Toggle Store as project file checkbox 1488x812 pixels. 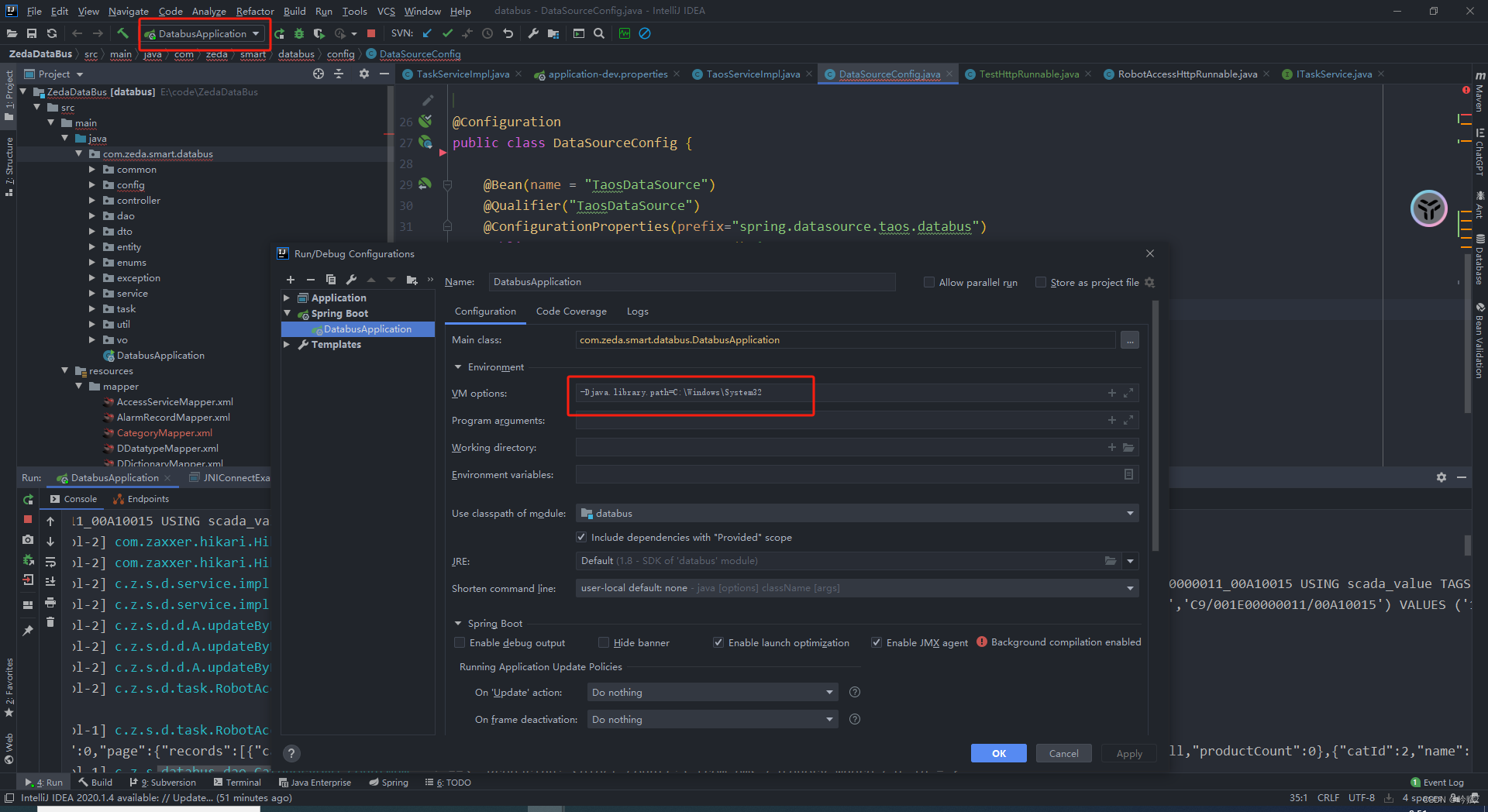[x=1041, y=282]
